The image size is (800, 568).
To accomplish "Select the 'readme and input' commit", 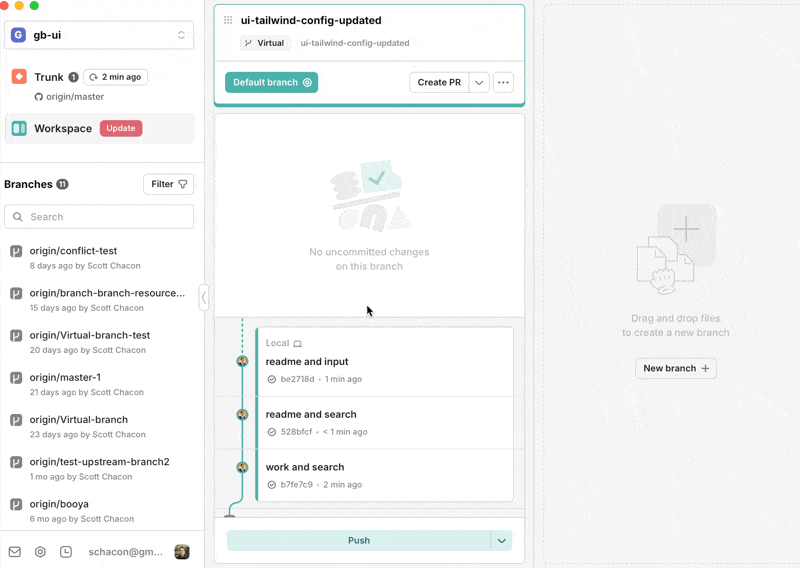I will (x=307, y=362).
